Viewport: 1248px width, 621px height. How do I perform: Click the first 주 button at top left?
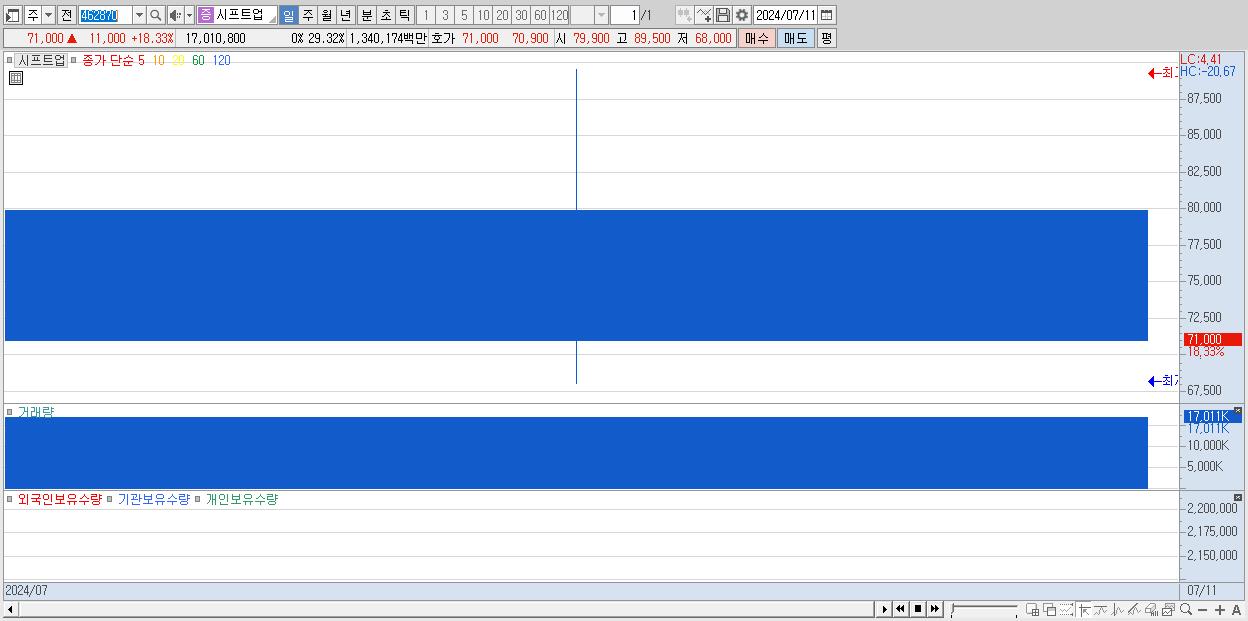pyautogui.click(x=33, y=15)
